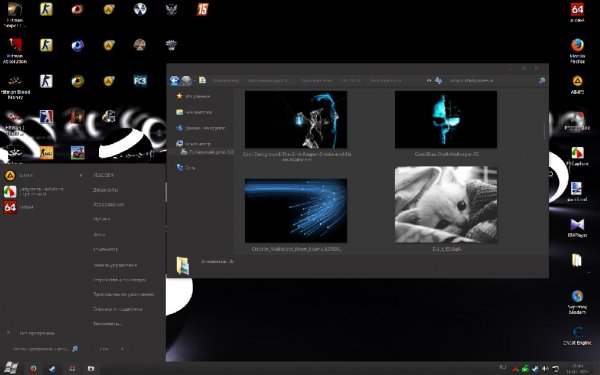The height and width of the screenshot is (375, 600).
Task: Click the Explorer vertical scrollbar
Action: coord(545,131)
